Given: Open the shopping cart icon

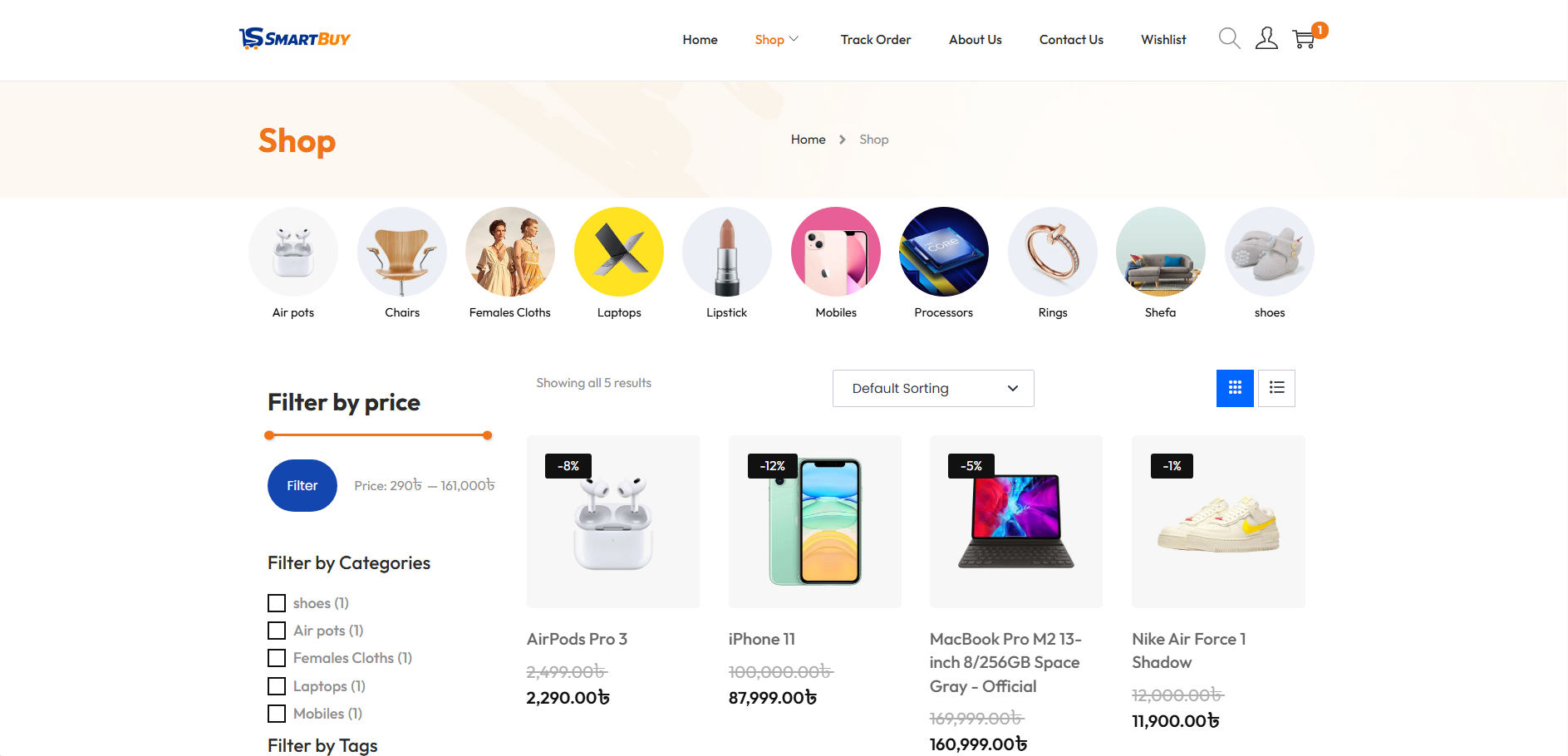Looking at the screenshot, I should tap(1304, 38).
